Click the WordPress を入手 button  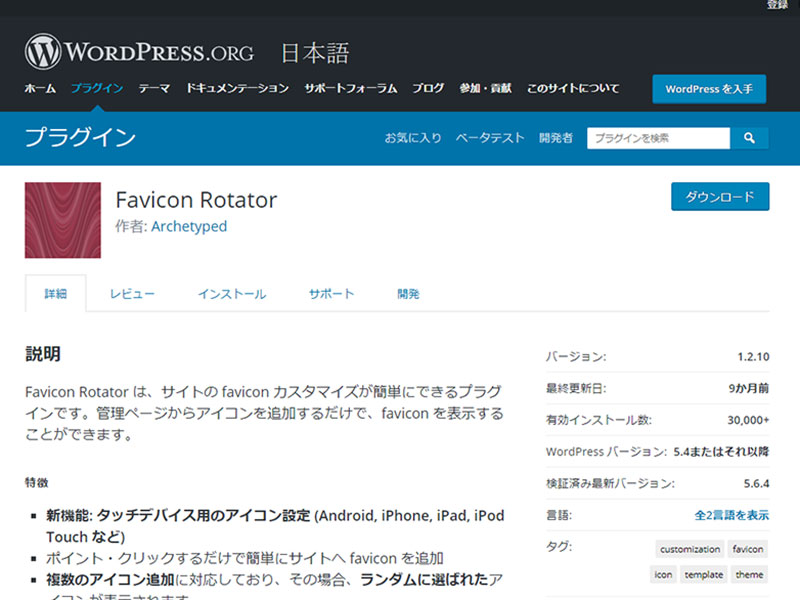[x=709, y=88]
